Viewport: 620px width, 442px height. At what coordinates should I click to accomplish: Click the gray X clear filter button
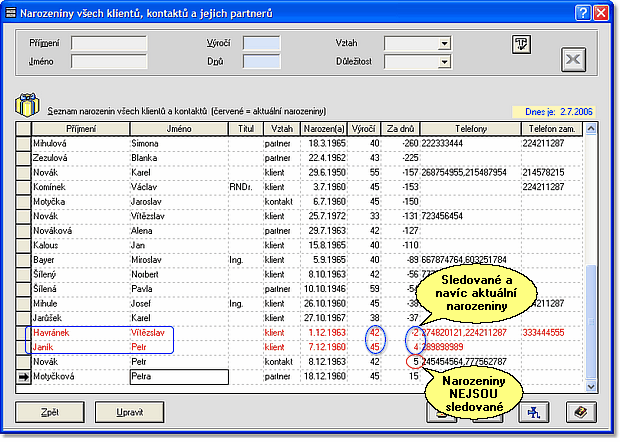(x=573, y=59)
